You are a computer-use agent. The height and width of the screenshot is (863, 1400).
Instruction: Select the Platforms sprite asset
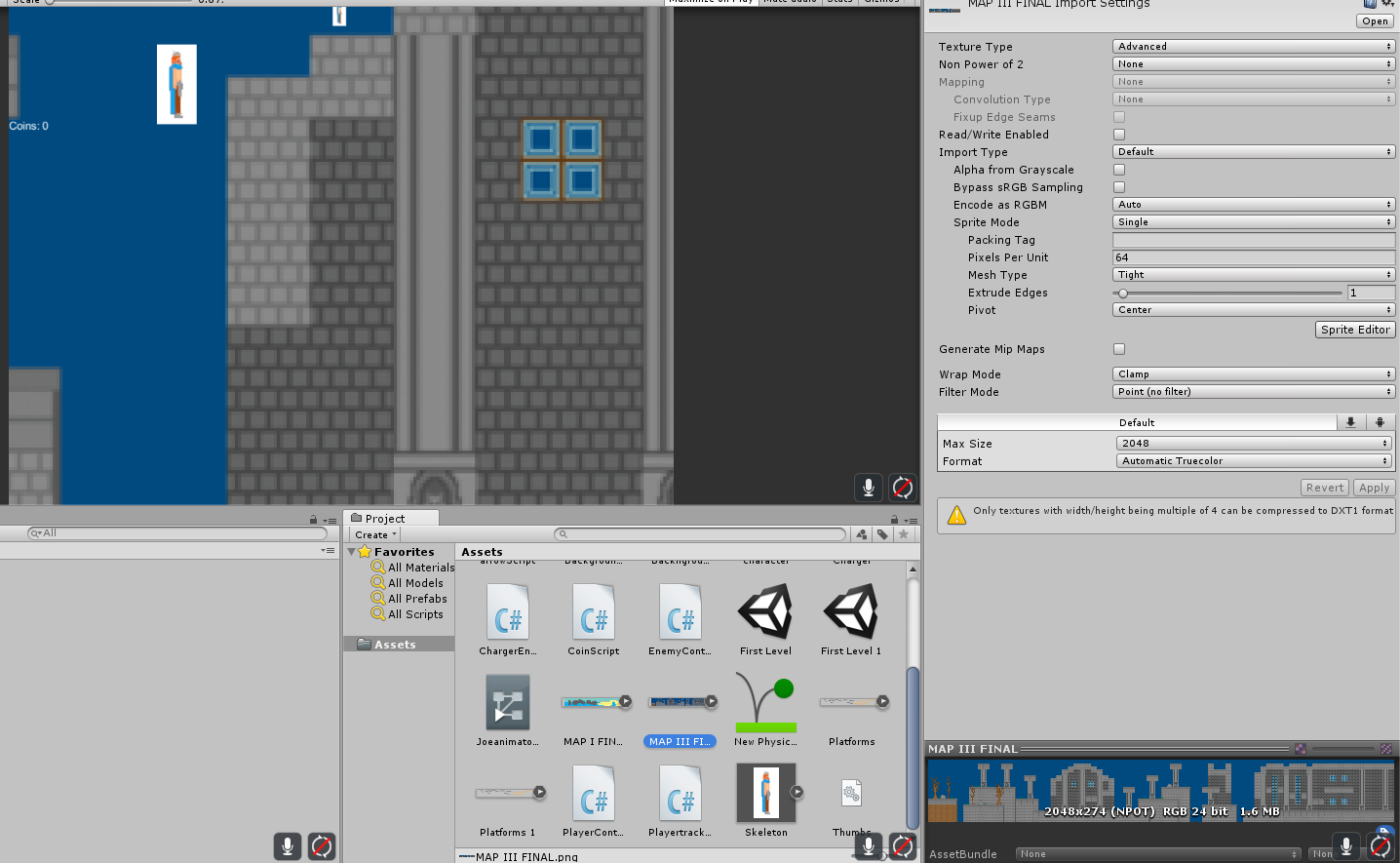pyautogui.click(x=850, y=702)
